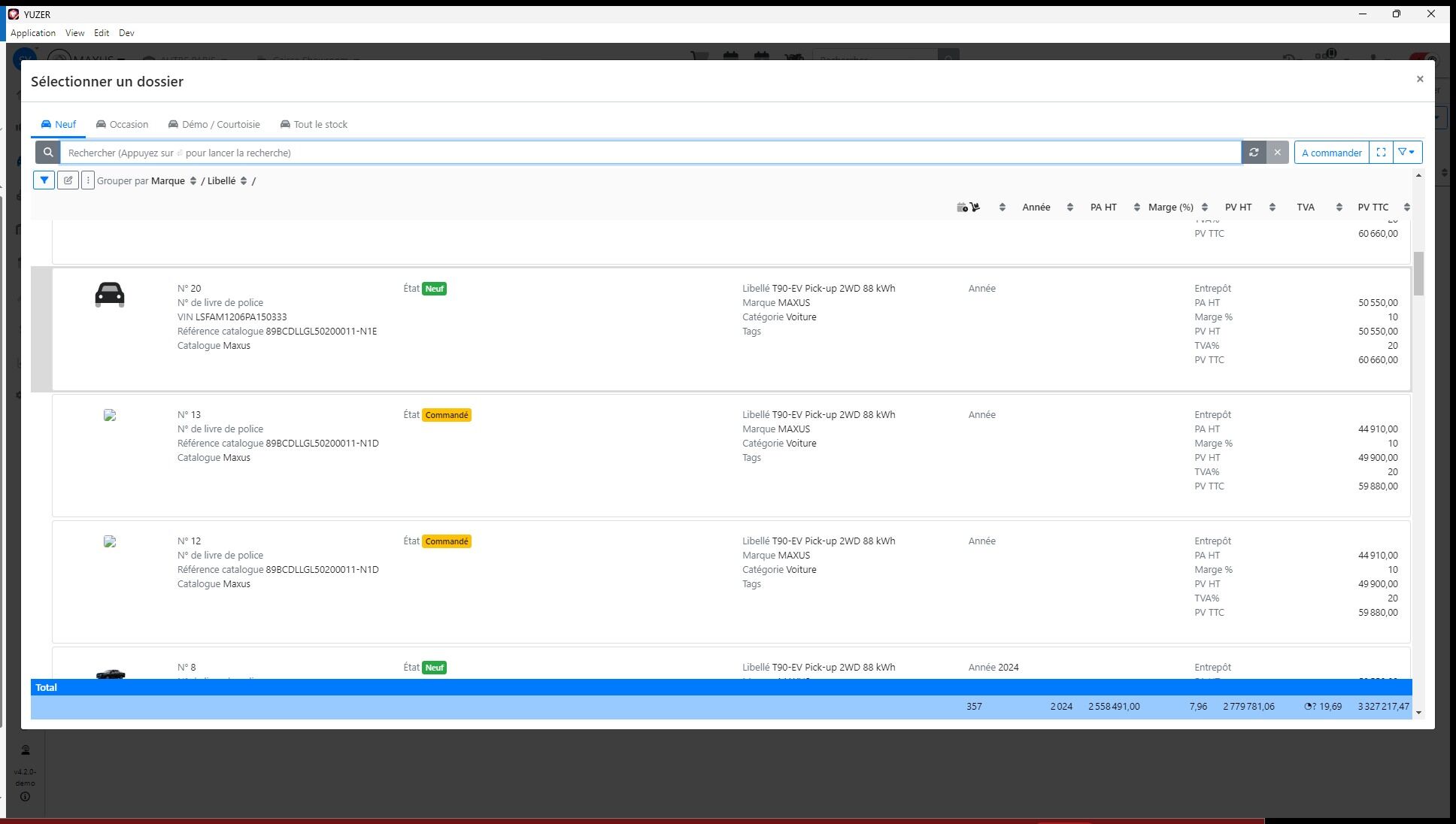
Task: Click the info icon in the sidebar
Action: (25, 797)
